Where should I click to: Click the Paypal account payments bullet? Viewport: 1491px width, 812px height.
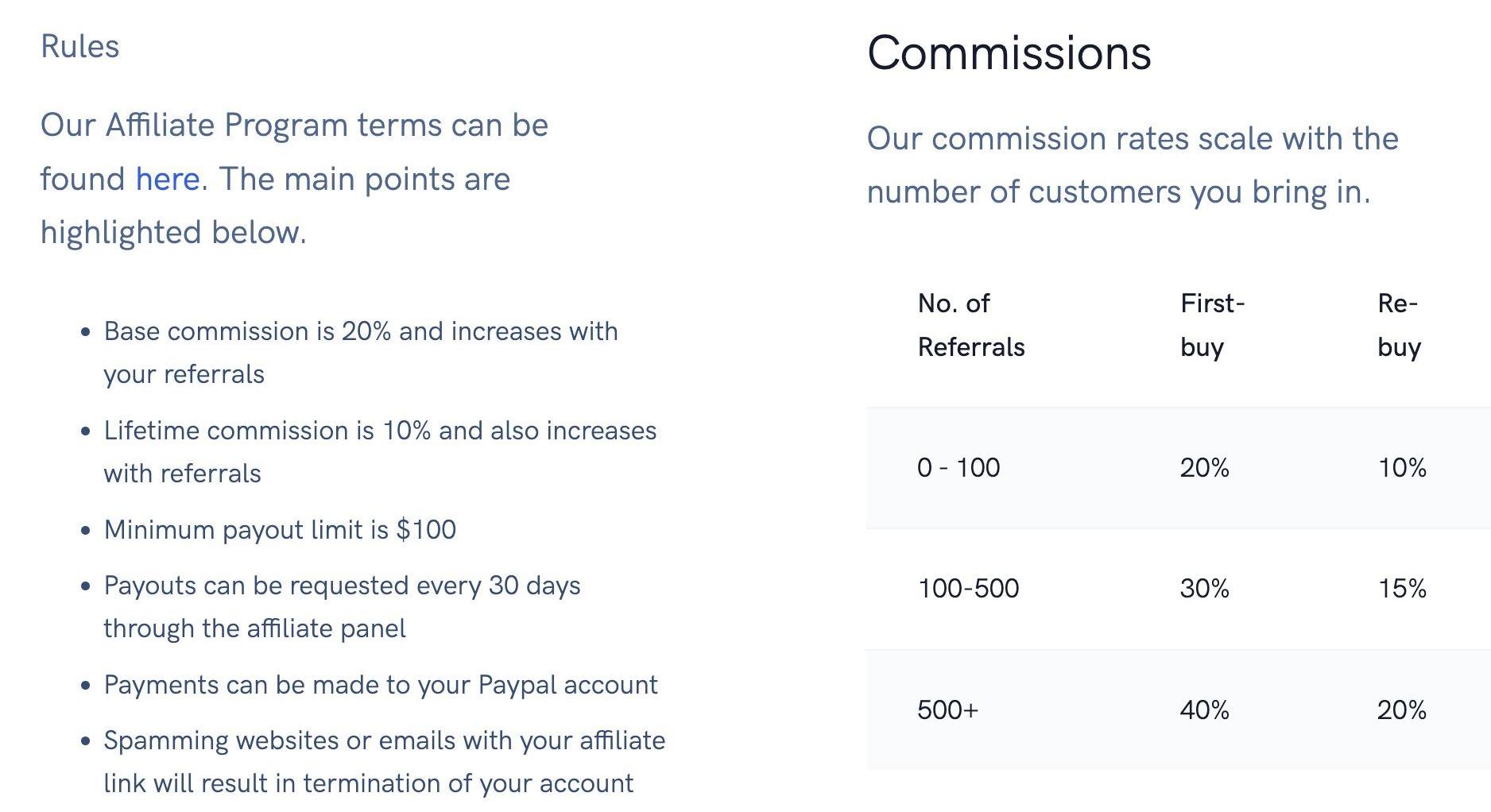[380, 685]
